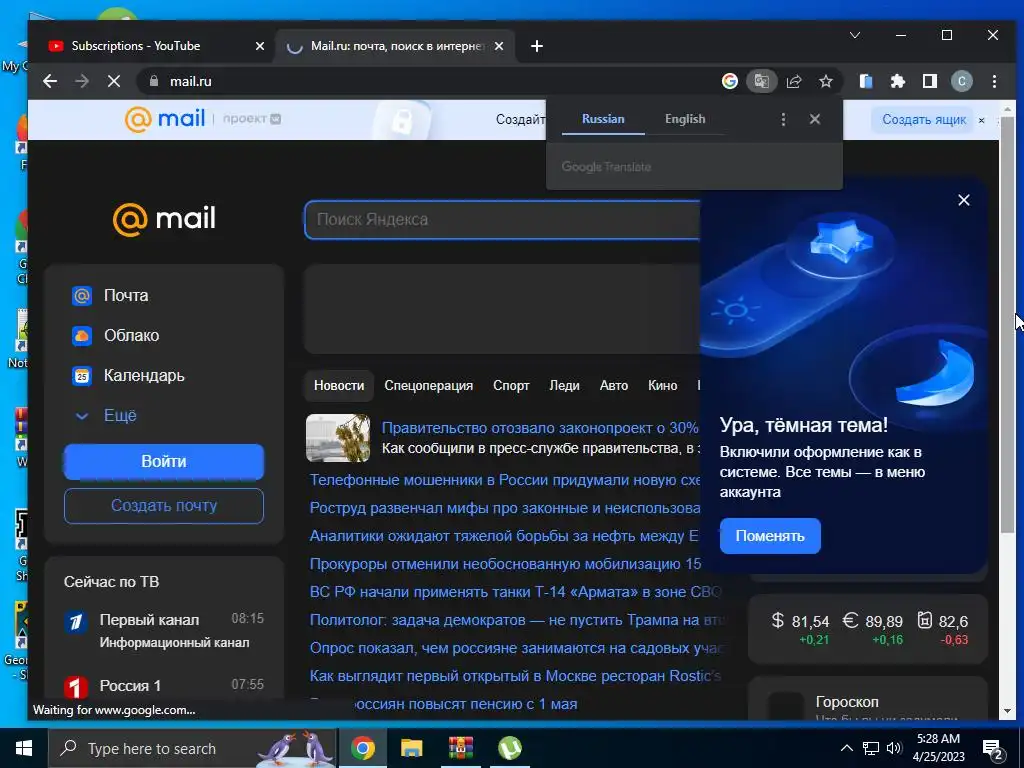Click the Почта mail icon
Screen dimensions: 1024x768
(x=82, y=296)
